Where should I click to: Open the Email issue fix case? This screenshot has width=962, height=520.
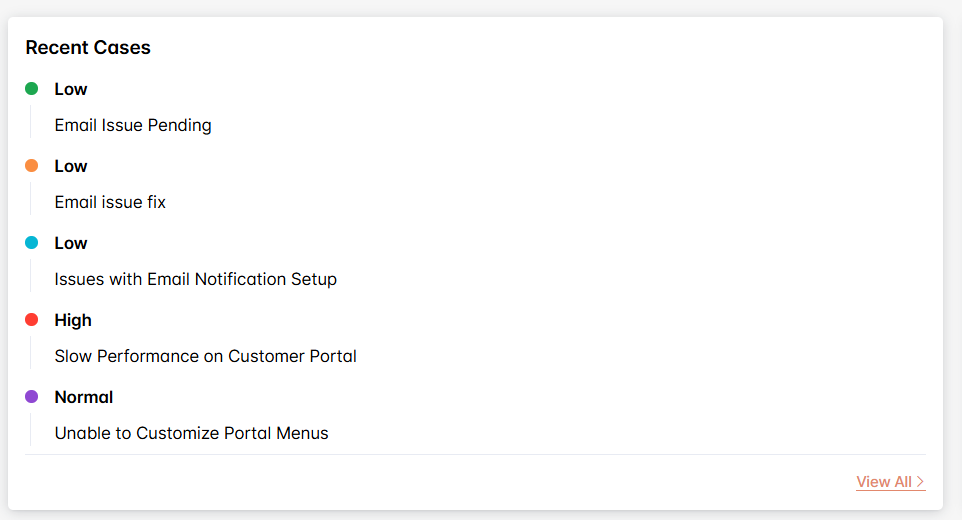point(110,203)
